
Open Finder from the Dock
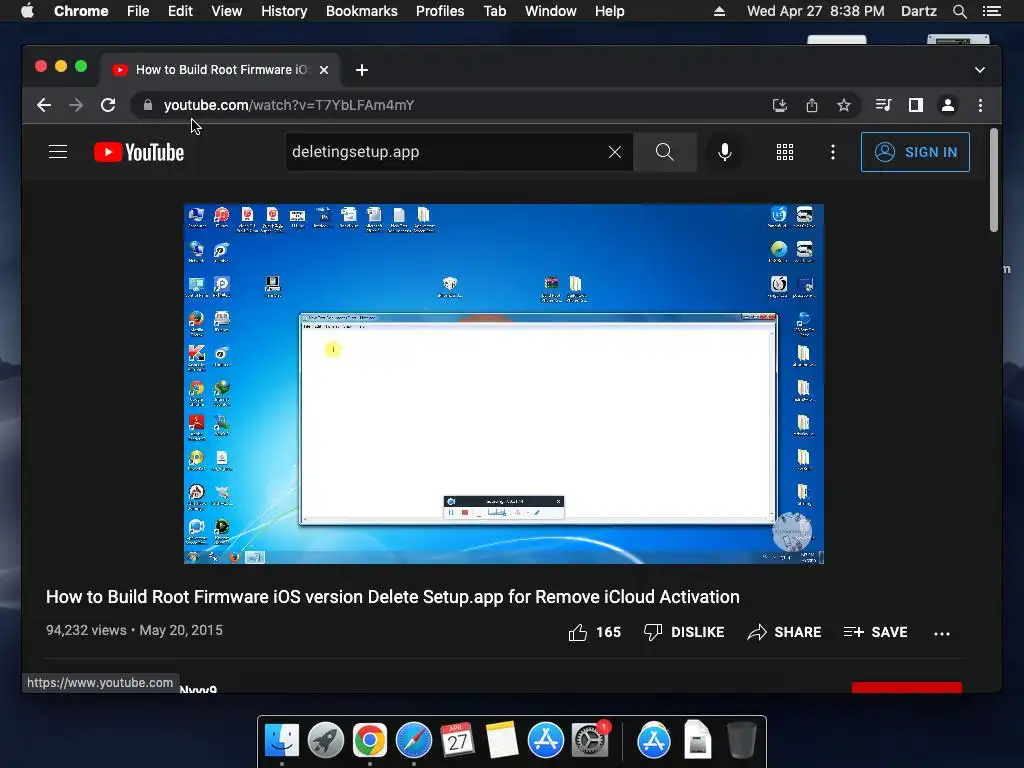(x=282, y=741)
